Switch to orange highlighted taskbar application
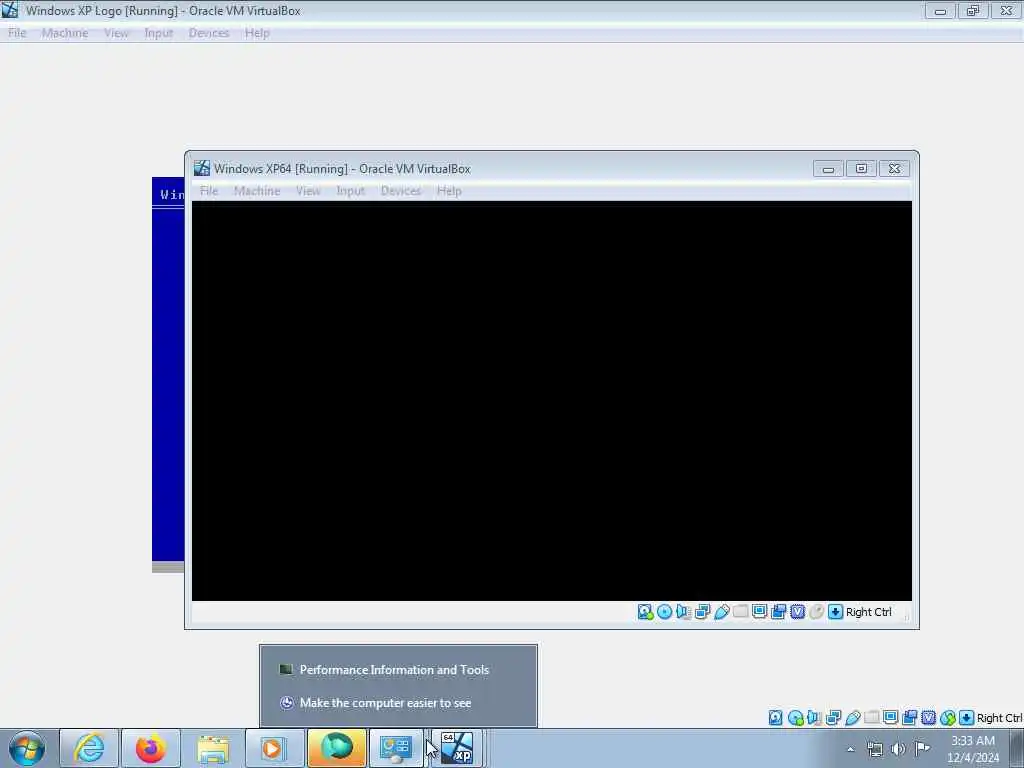Screen dimensions: 1024x768 (336, 748)
